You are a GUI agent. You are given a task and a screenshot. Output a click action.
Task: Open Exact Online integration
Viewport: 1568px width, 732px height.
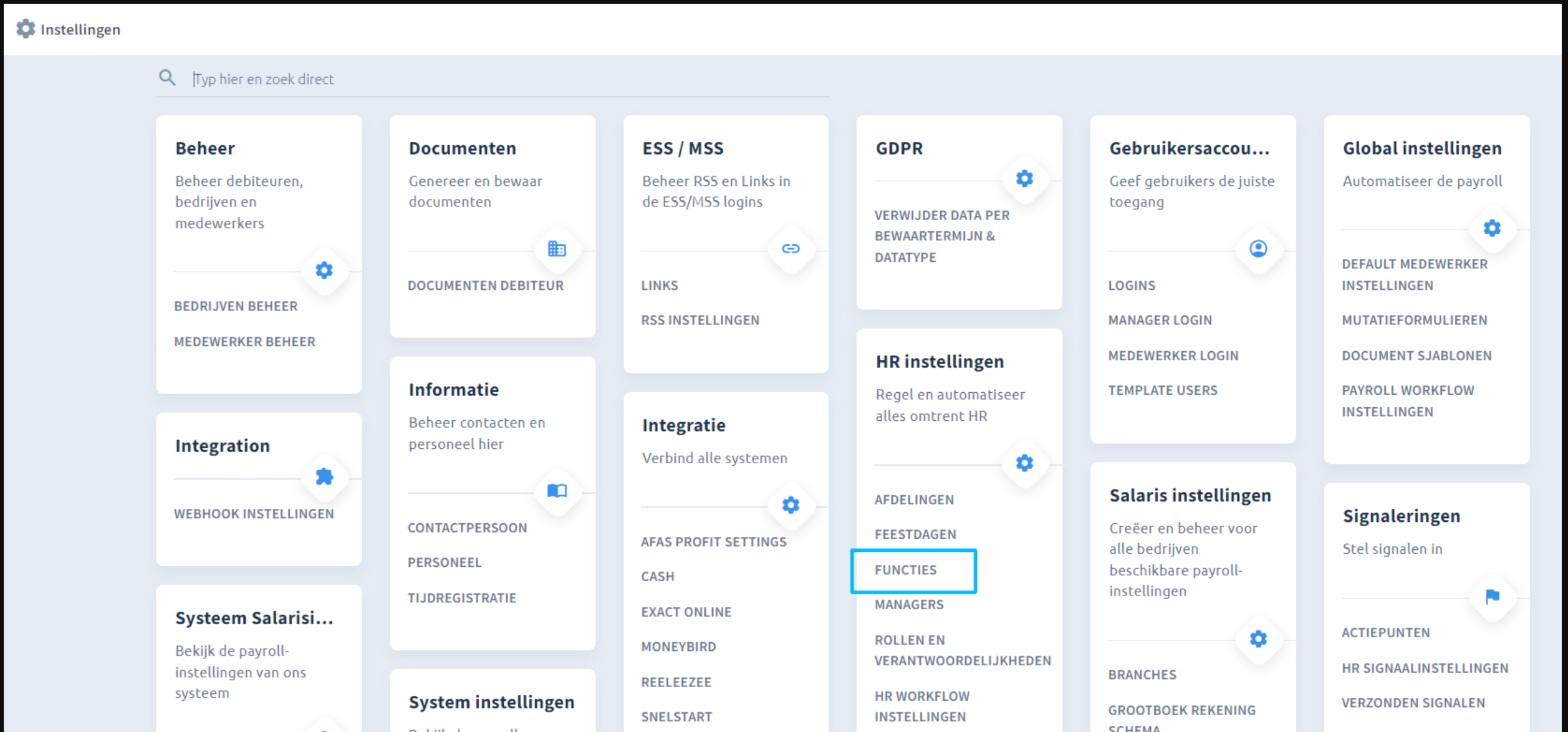[x=686, y=612]
